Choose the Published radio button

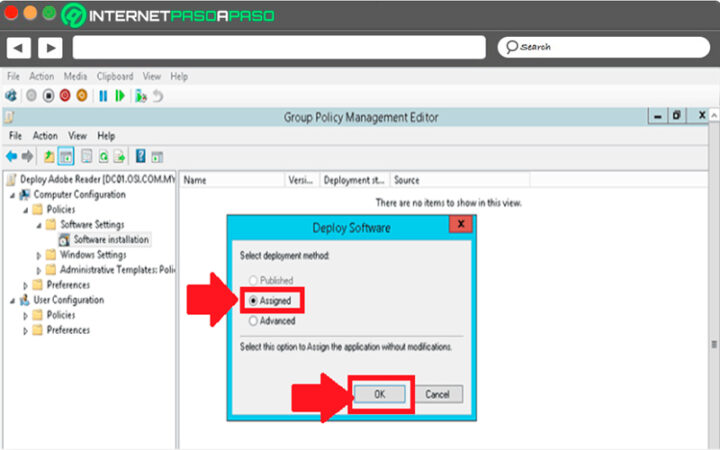click(x=254, y=280)
